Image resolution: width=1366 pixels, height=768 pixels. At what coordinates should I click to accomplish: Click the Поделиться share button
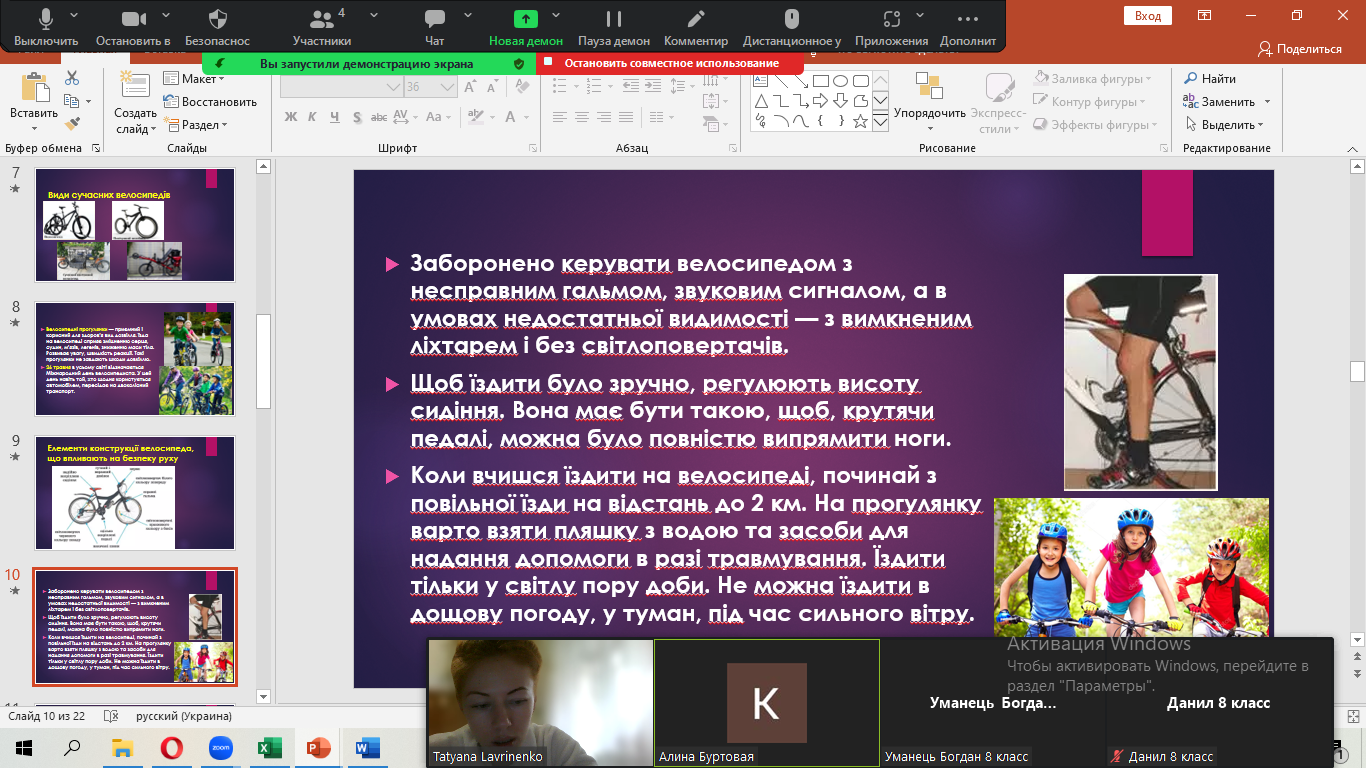[1300, 48]
